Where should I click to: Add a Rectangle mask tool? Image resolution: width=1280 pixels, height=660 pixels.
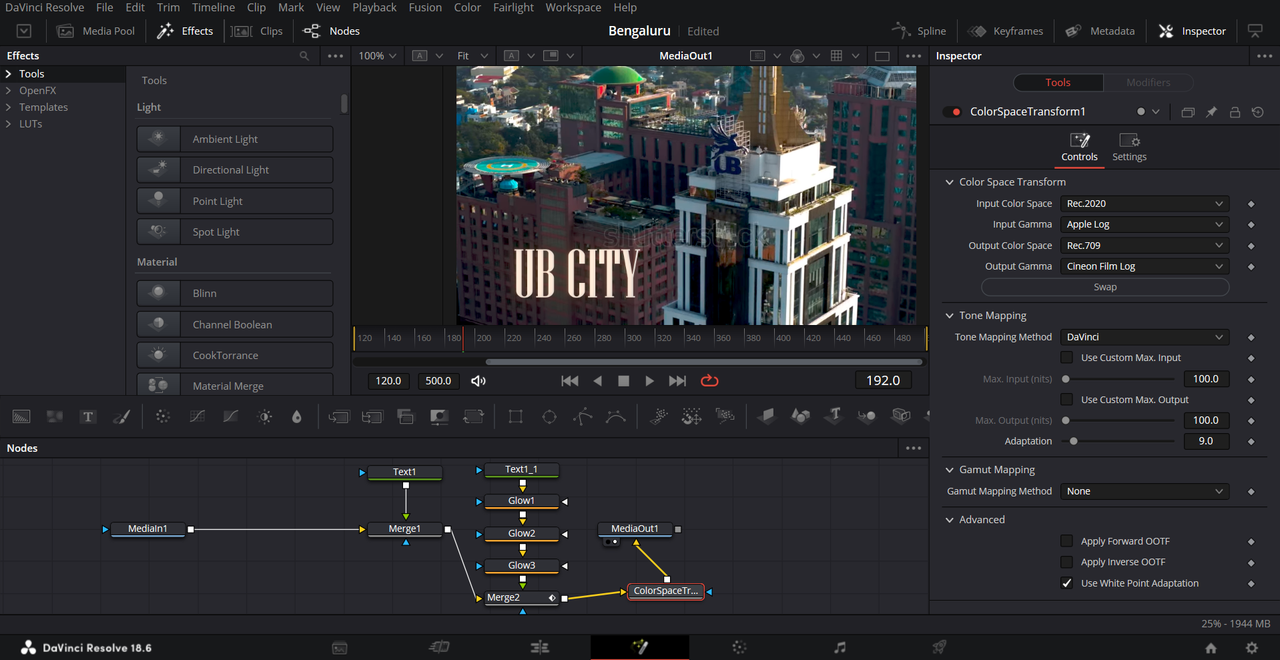515,417
